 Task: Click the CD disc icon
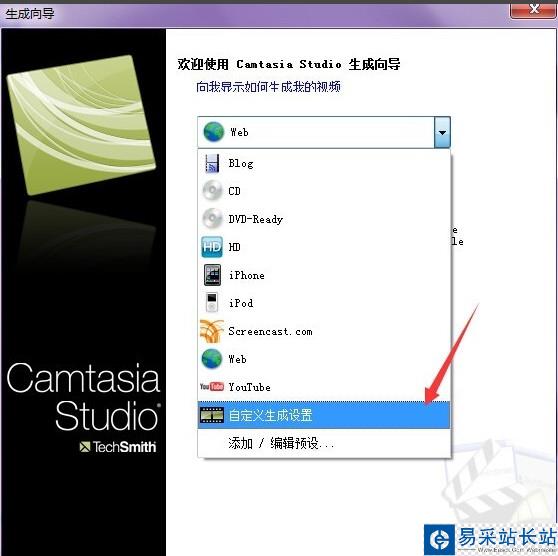(212, 191)
